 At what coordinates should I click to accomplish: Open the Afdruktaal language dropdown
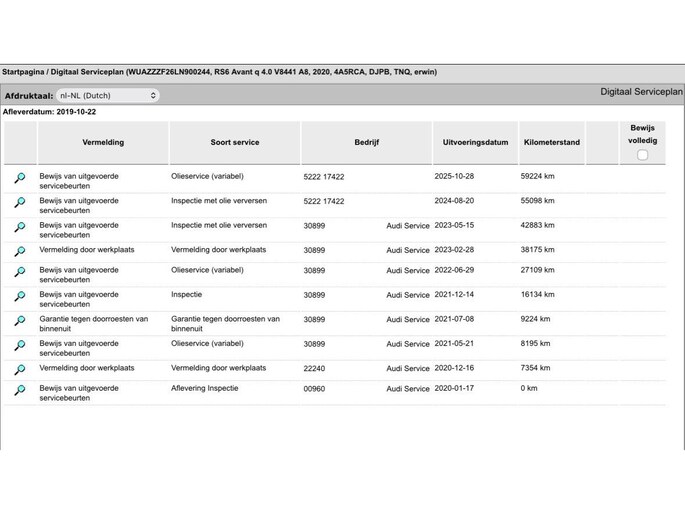107,96
